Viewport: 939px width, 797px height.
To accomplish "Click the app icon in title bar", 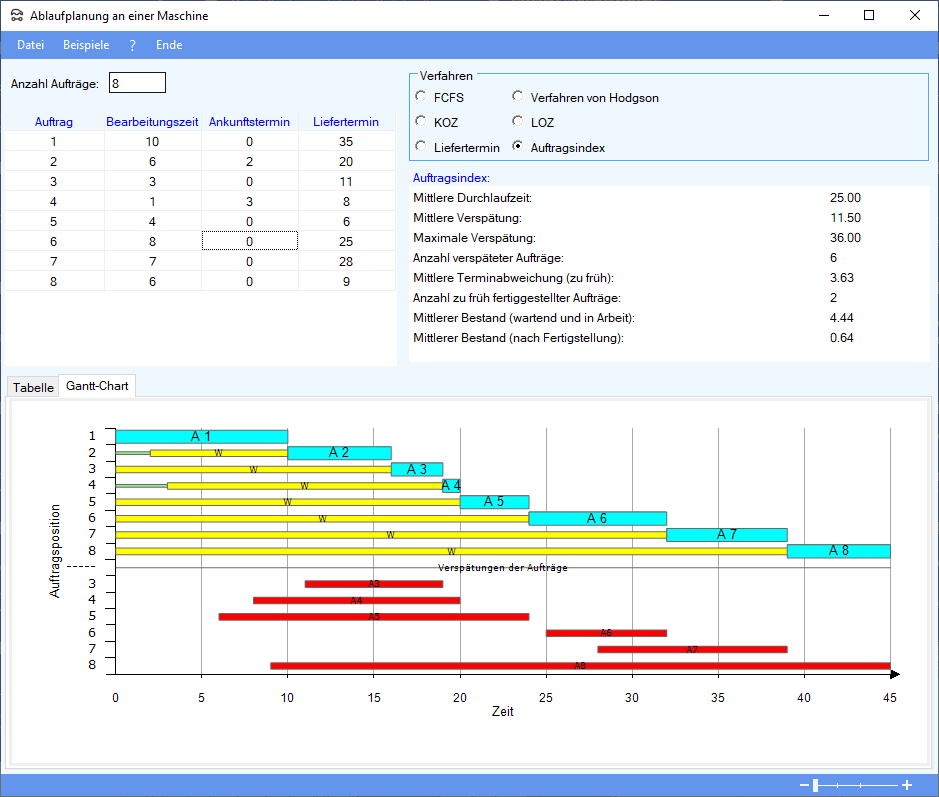I will click(17, 16).
